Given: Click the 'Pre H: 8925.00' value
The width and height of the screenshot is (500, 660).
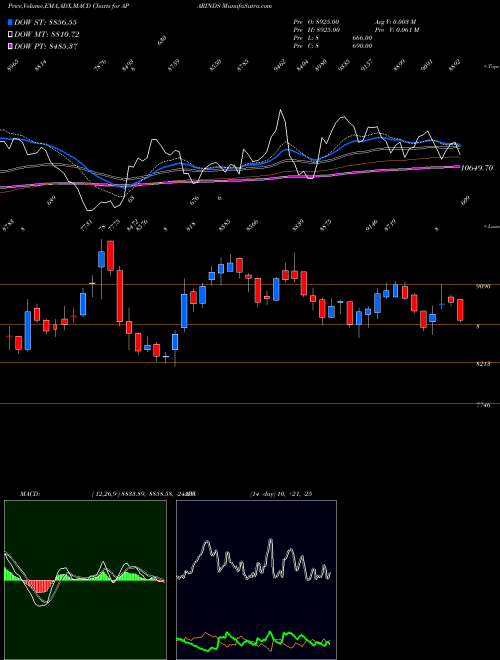Looking at the screenshot, I should (316, 30).
